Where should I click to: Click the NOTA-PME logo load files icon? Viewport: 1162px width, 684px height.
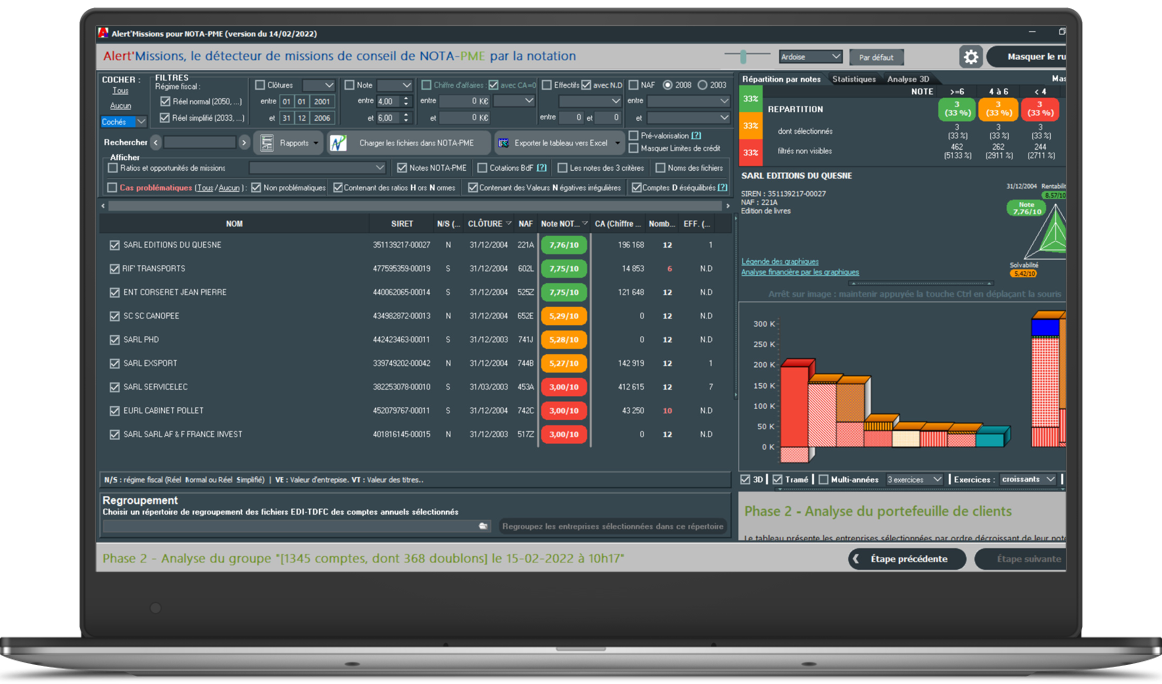[339, 143]
